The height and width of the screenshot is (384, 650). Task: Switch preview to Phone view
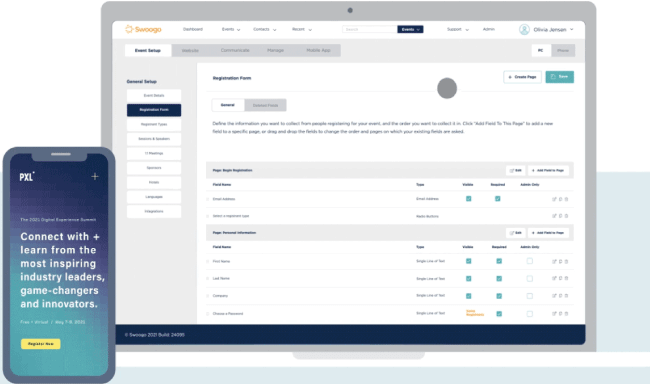(x=563, y=51)
